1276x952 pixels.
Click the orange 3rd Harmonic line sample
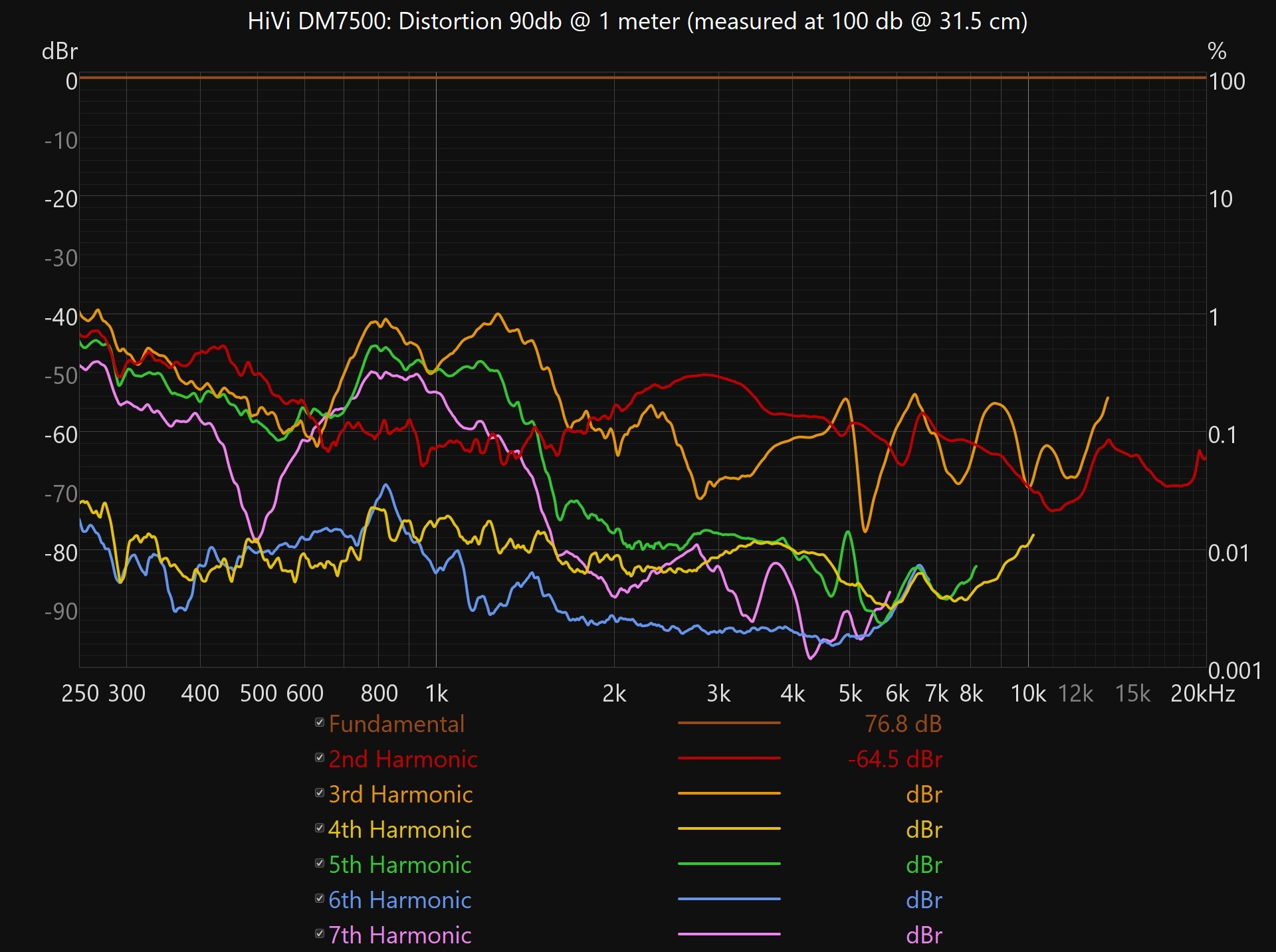pos(729,793)
